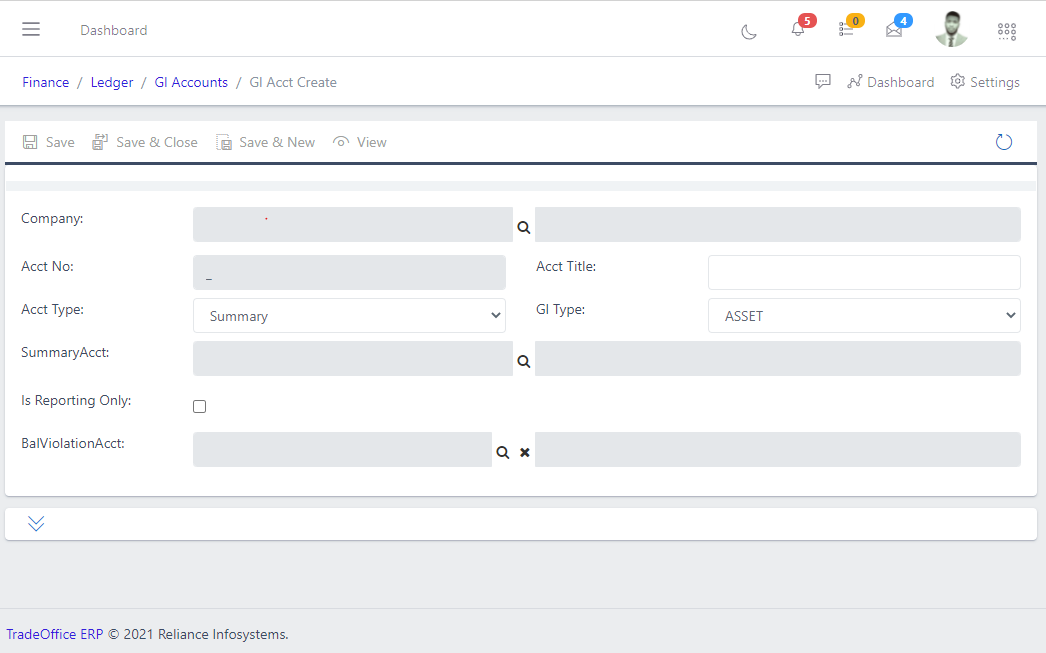Expand the collapsed section with the double chevron
The width and height of the screenshot is (1046, 653).
[x=36, y=522]
